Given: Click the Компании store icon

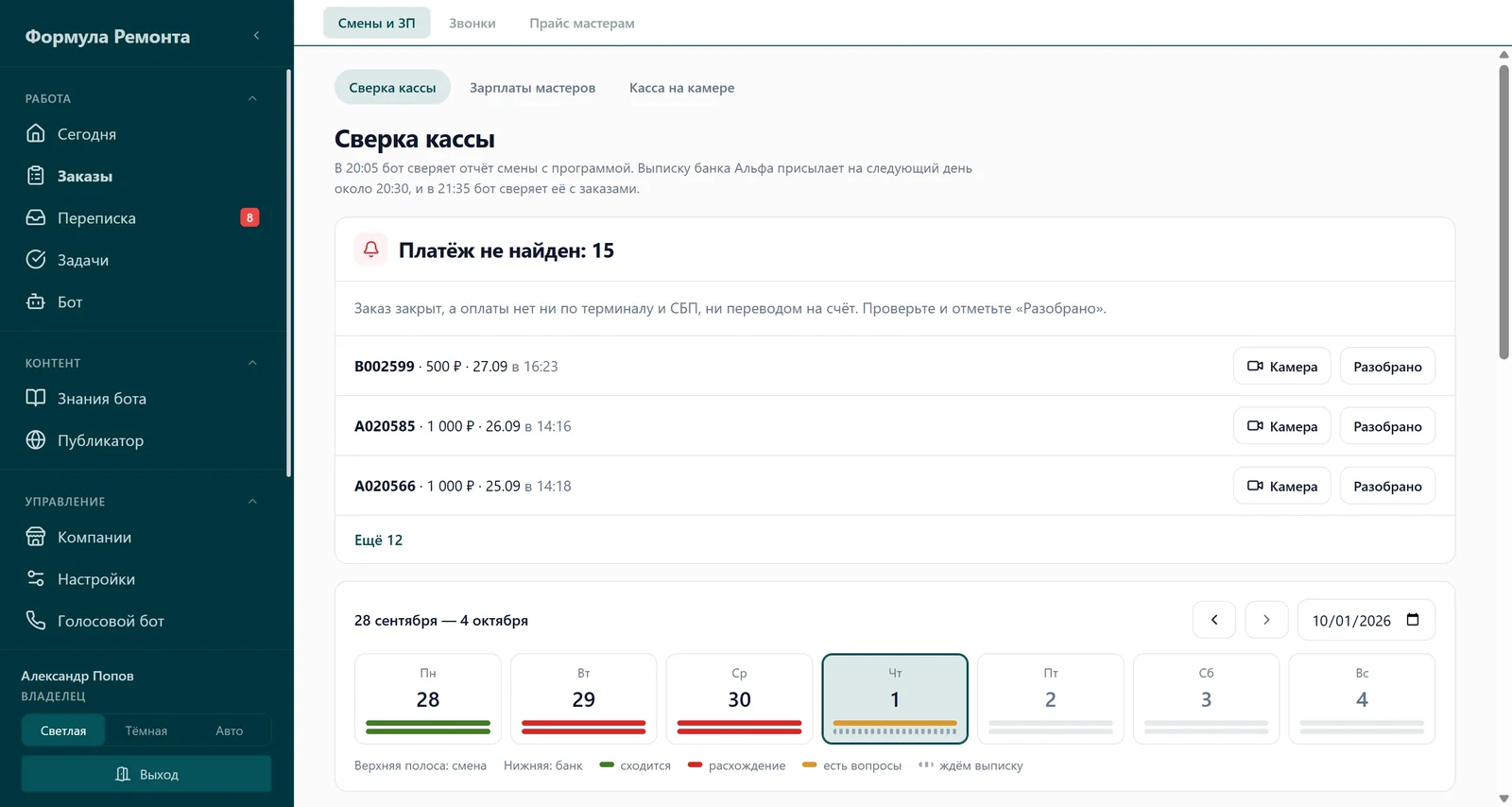Looking at the screenshot, I should [x=36, y=537].
